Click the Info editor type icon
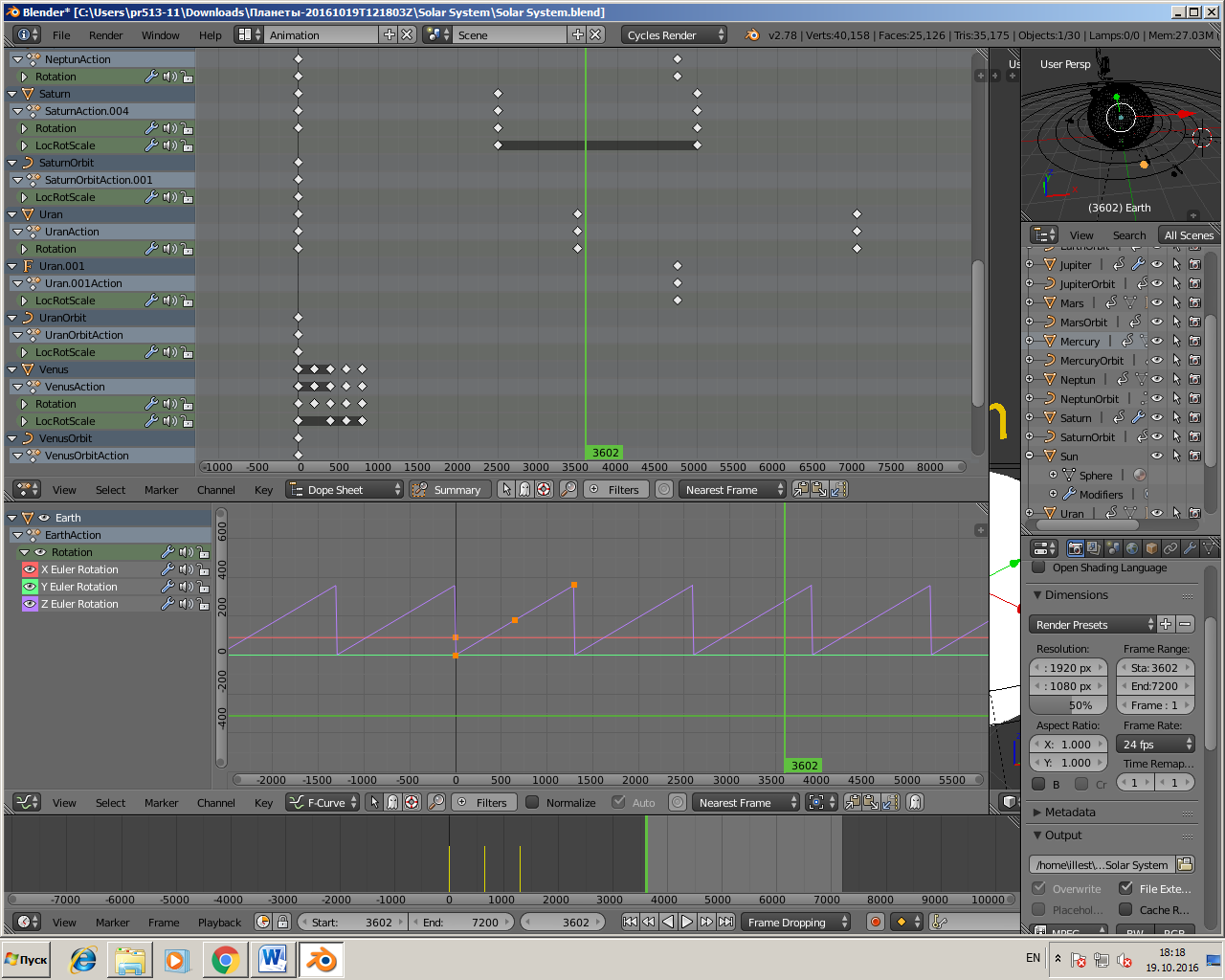The width and height of the screenshot is (1225, 980). pyautogui.click(x=27, y=34)
